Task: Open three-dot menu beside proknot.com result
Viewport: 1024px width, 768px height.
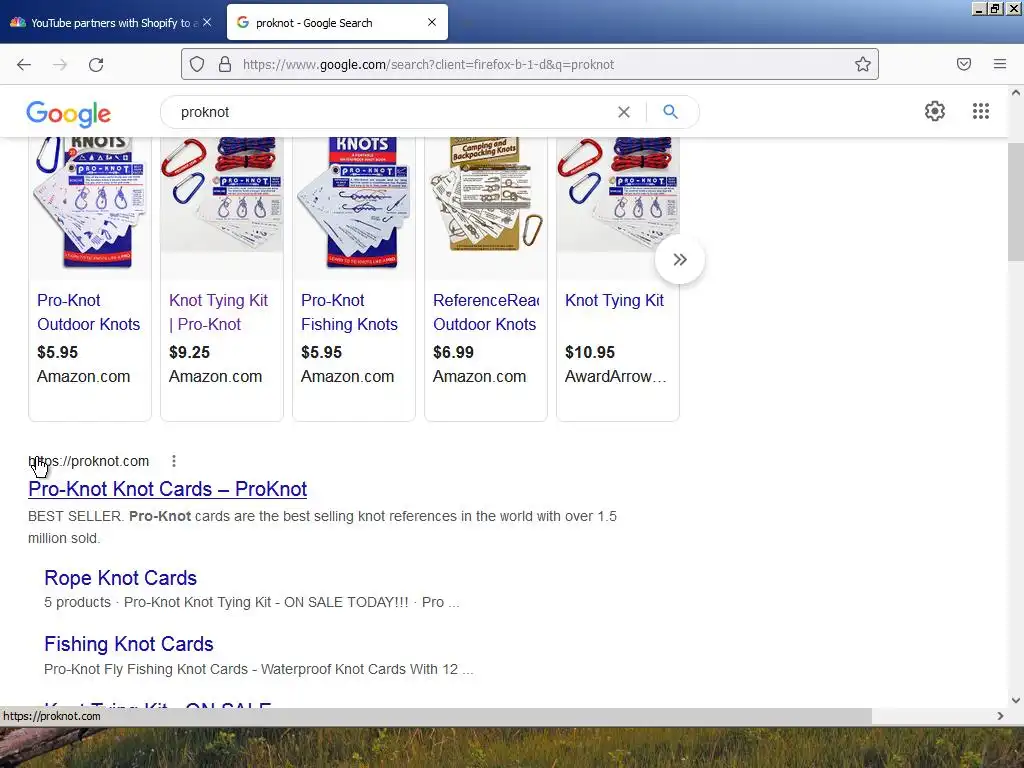Action: [x=174, y=461]
